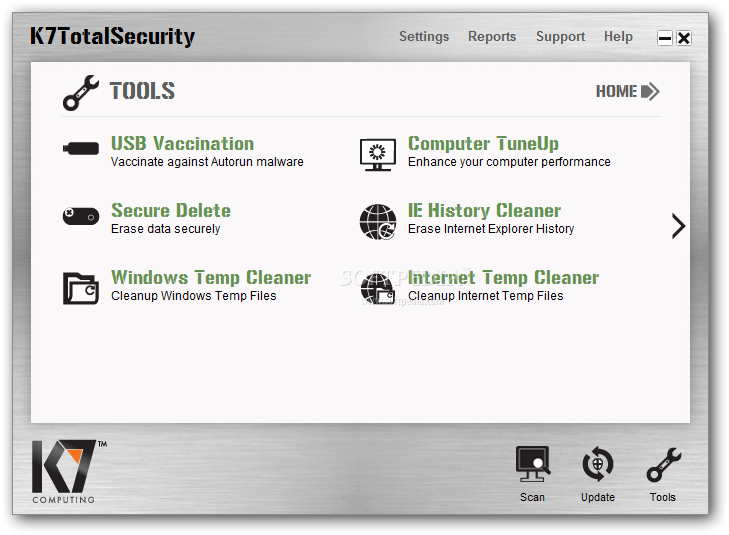Click the HOME arrow icon
The image size is (729, 535).
click(650, 91)
